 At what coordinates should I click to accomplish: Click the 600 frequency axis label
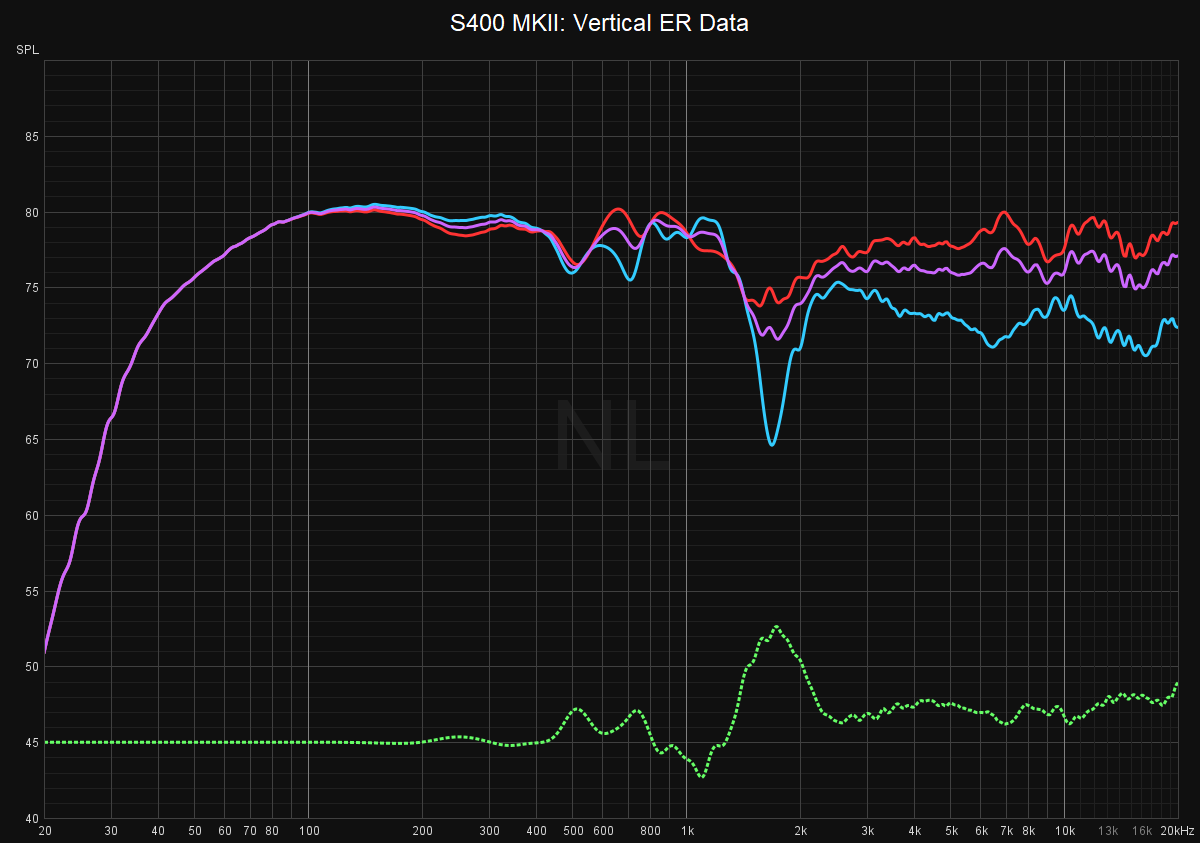point(603,831)
